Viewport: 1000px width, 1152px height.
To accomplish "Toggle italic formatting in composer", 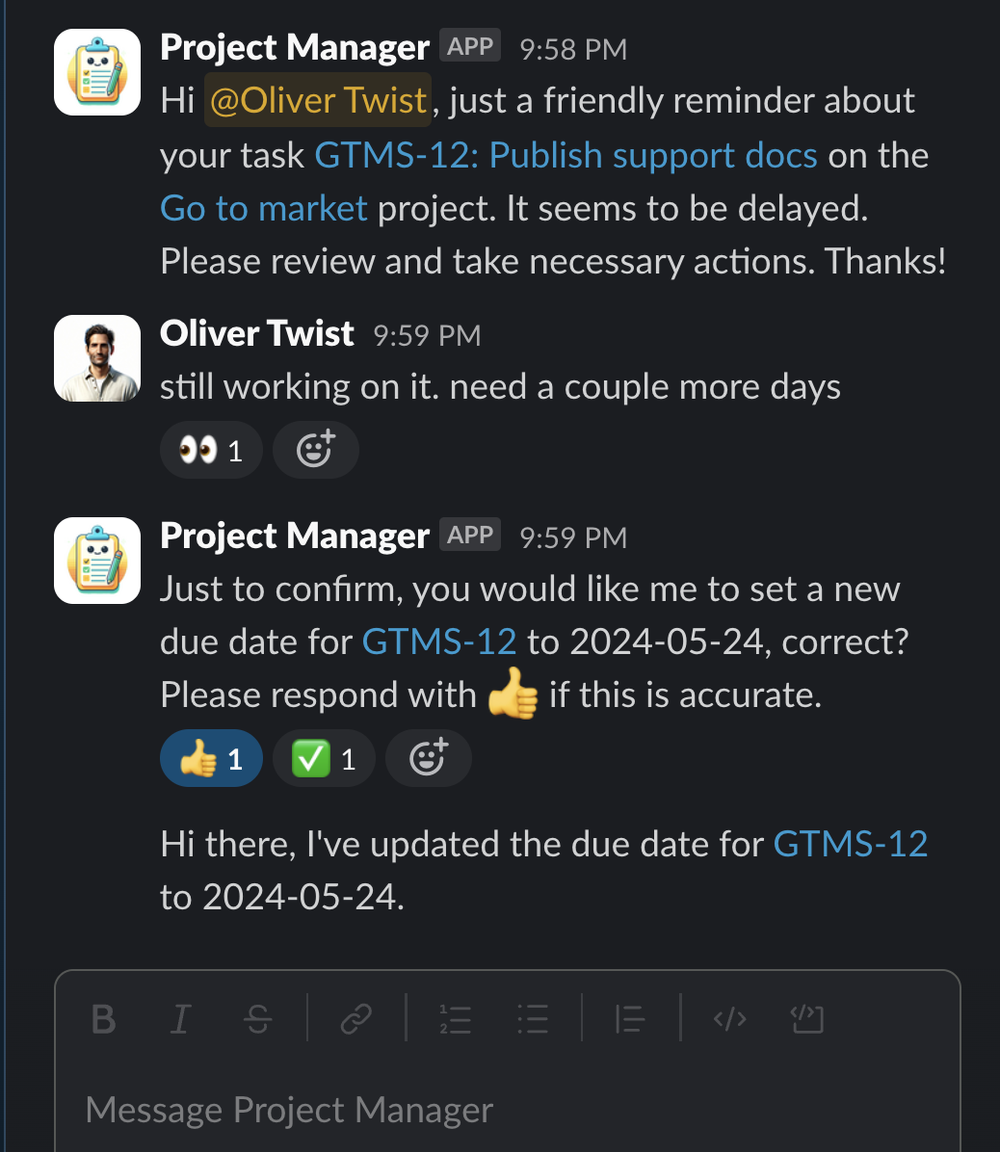I will coord(181,1019).
